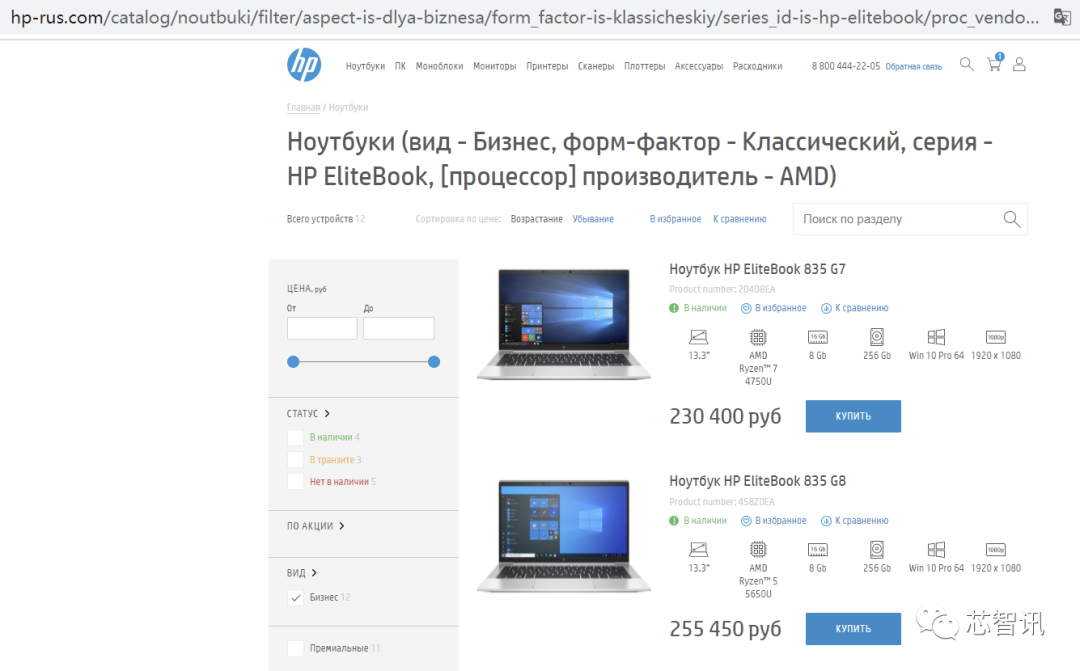Click the favorites heart icon for EliteBook 835 G8
Viewport: 1080px width, 671px height.
point(746,521)
